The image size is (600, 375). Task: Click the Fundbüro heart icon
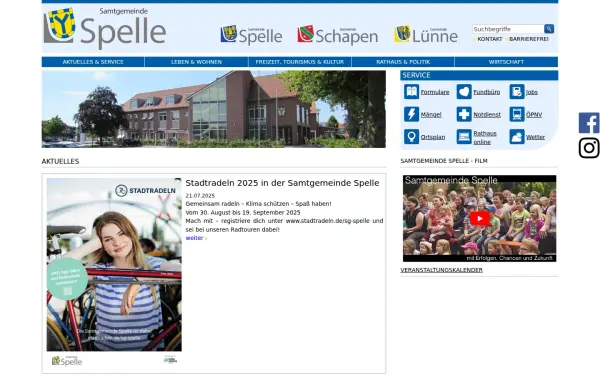[464, 92]
